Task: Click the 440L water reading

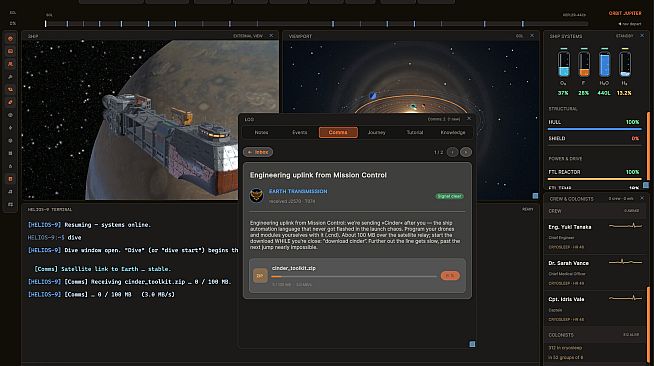Action: pyautogui.click(x=604, y=93)
